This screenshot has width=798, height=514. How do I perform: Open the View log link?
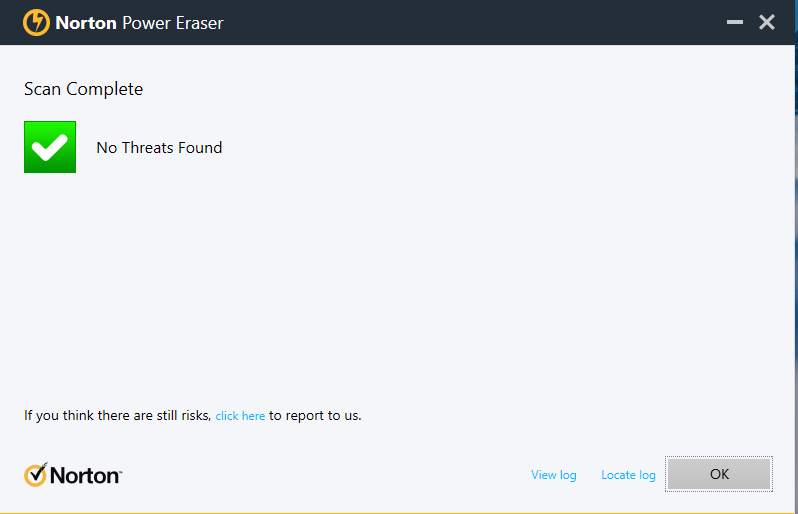tap(554, 475)
